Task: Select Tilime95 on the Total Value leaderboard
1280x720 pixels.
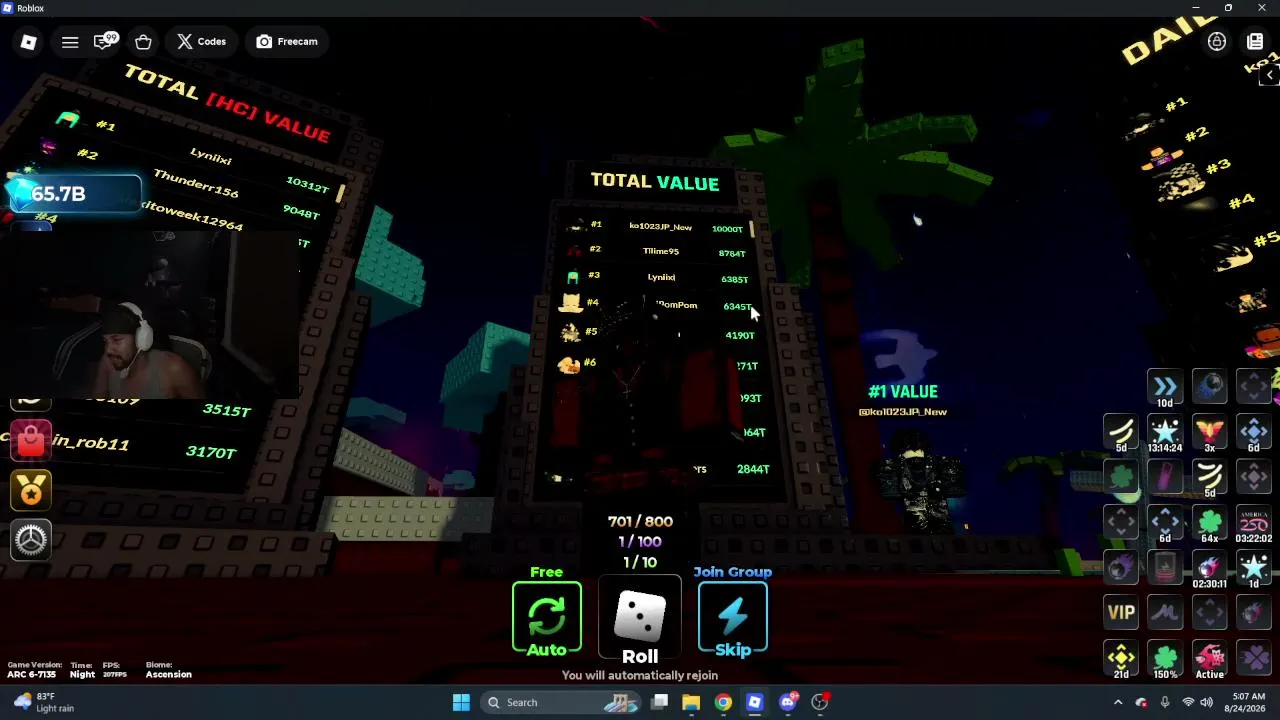Action: [x=661, y=252]
